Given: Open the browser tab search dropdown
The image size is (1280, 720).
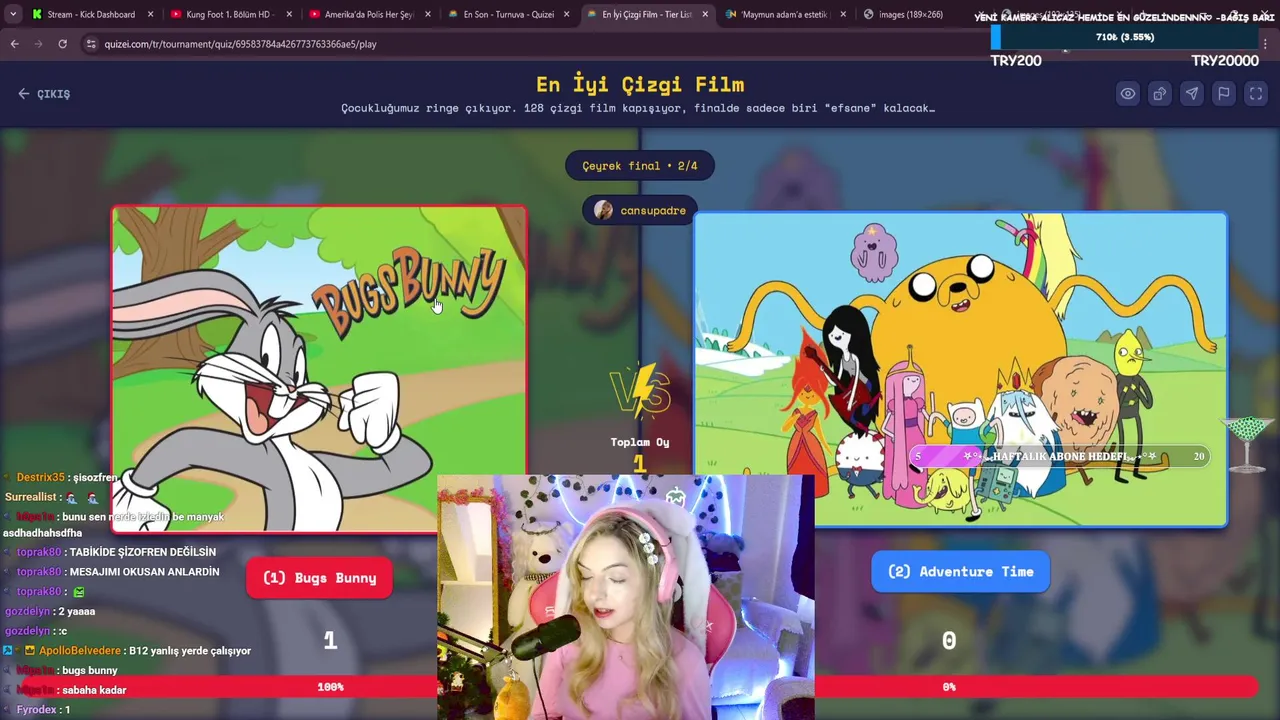Looking at the screenshot, I should point(12,14).
